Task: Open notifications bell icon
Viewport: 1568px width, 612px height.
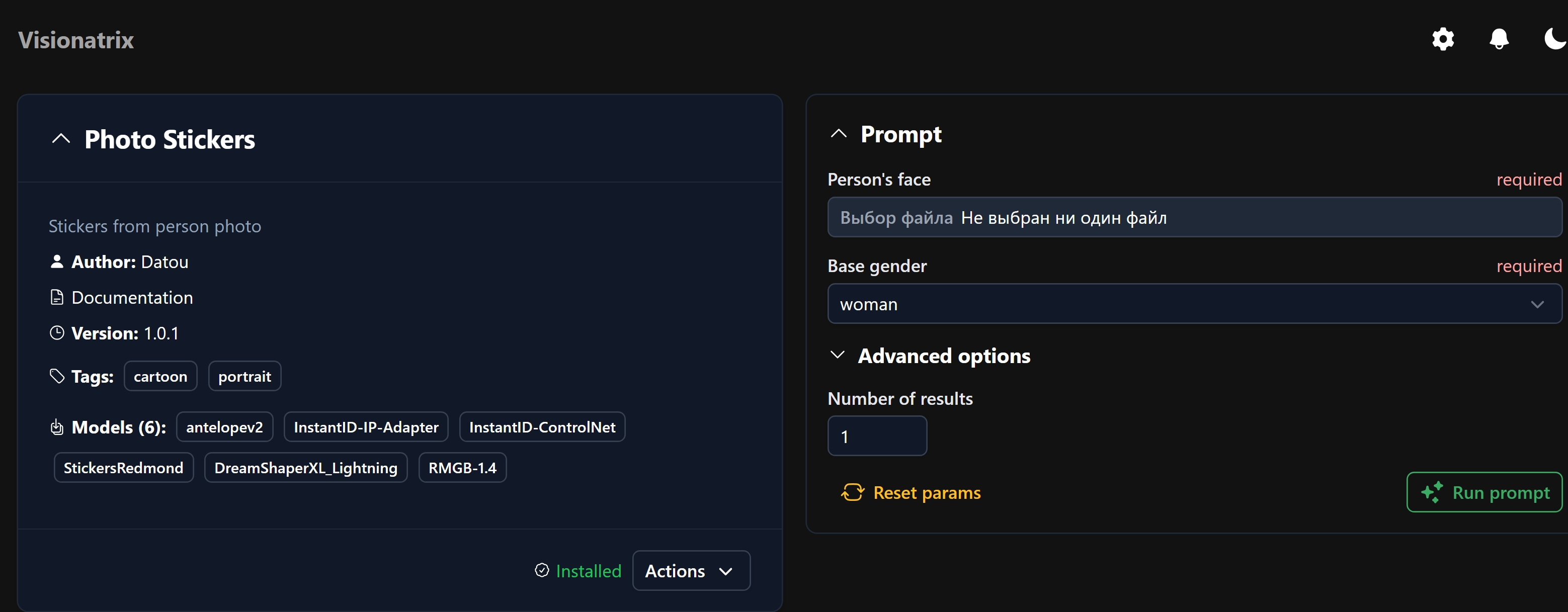Action: pyautogui.click(x=1499, y=40)
